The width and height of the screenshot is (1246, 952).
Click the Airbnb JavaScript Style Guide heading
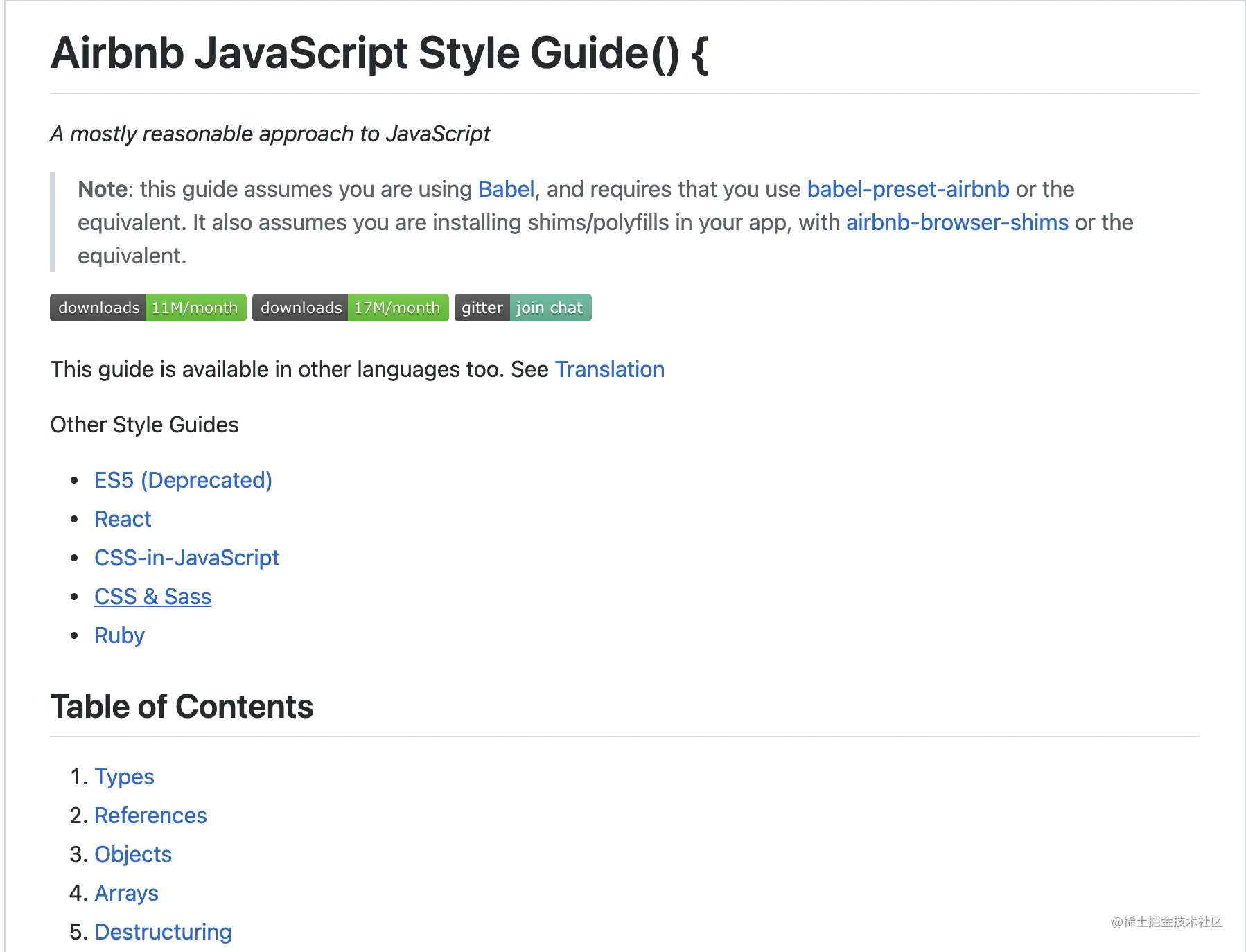pos(379,53)
